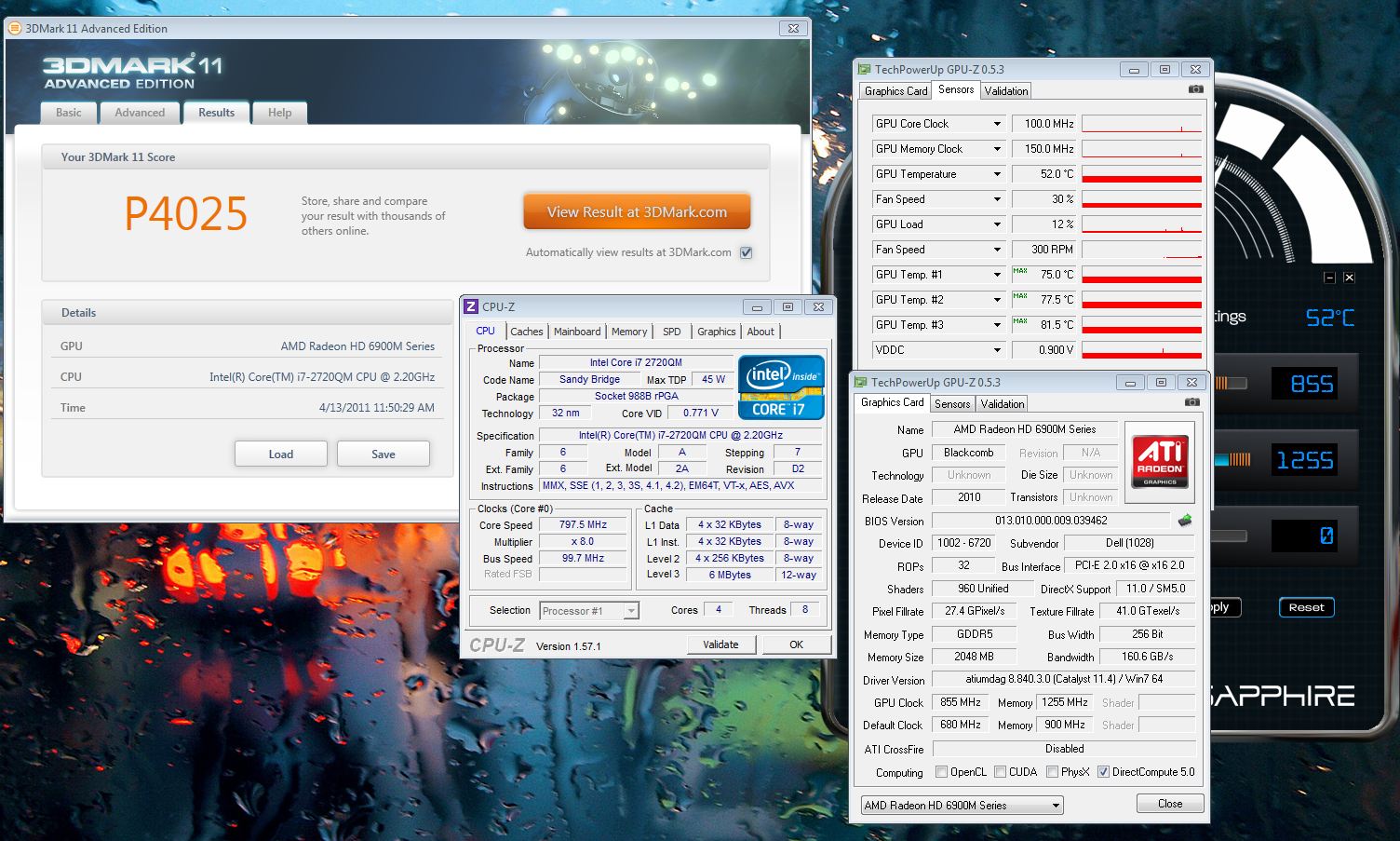The image size is (1400, 841).
Task: Click the Intel Core i7 logo in CPU-Z
Action: pyautogui.click(x=781, y=387)
